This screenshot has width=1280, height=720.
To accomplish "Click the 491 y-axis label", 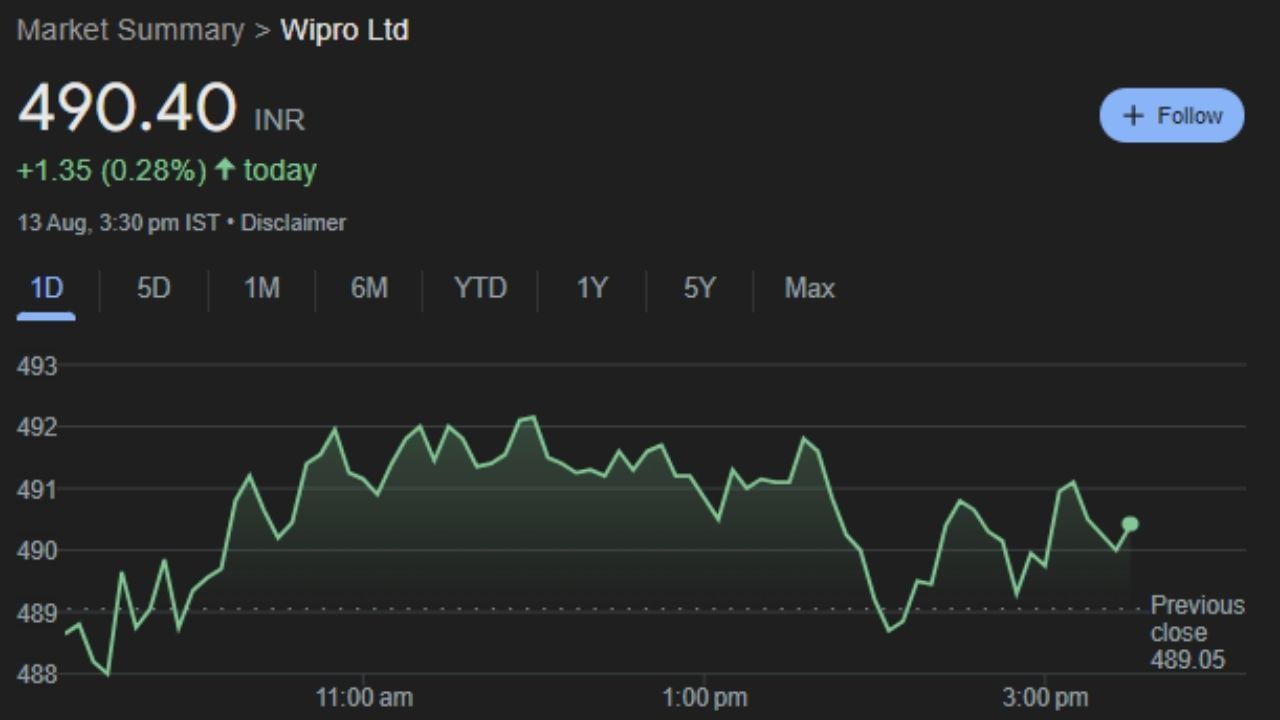I will [37, 489].
